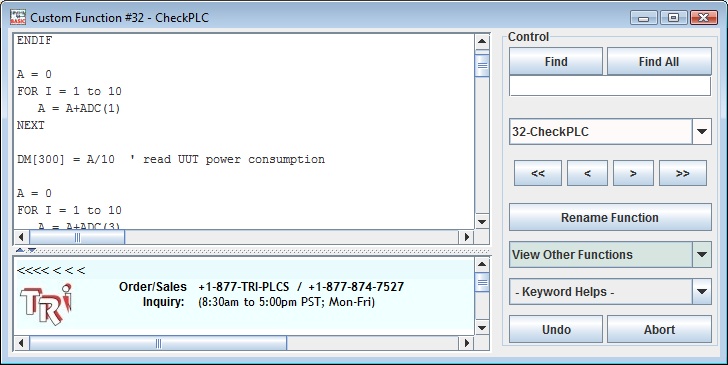Viewport: 728px width, 365px height.
Task: Click down arrow of help pane vertical scrollbar
Action: [x=482, y=328]
